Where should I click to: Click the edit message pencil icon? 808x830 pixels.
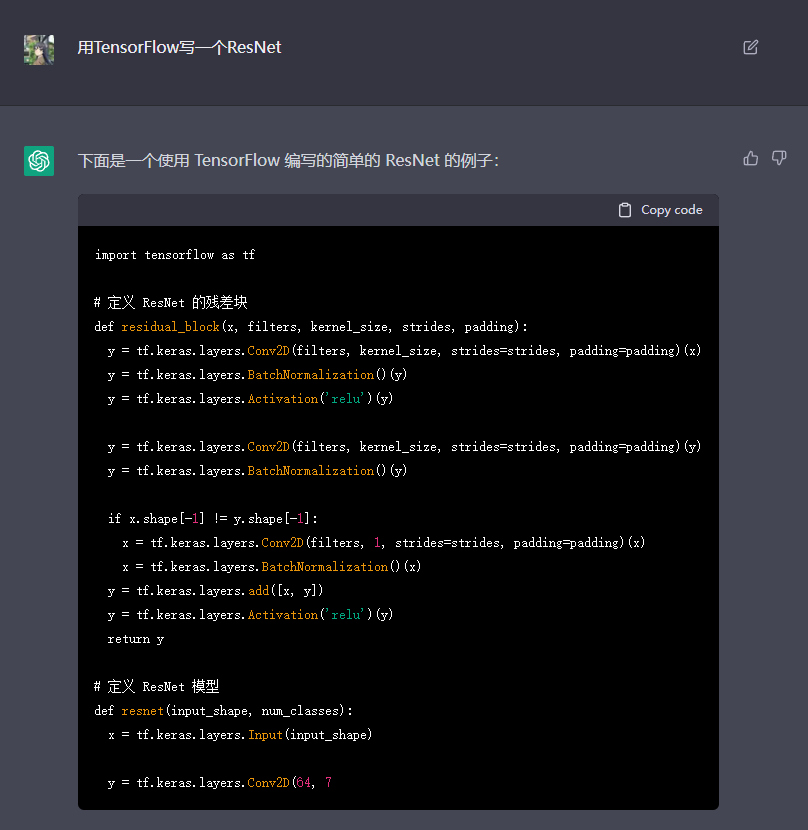[750, 47]
